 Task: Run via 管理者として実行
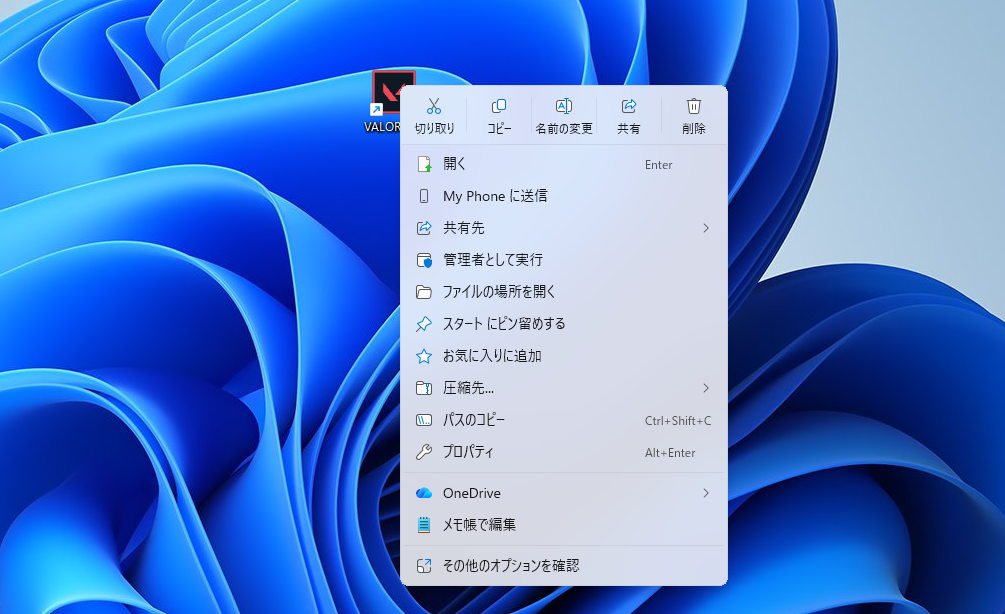point(492,260)
